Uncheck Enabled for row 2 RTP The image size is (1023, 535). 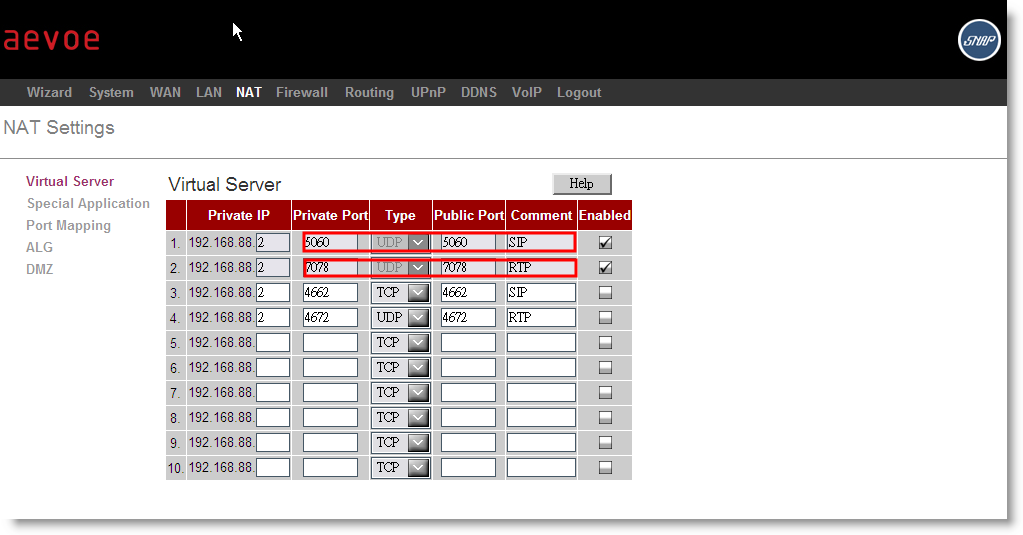pos(605,268)
